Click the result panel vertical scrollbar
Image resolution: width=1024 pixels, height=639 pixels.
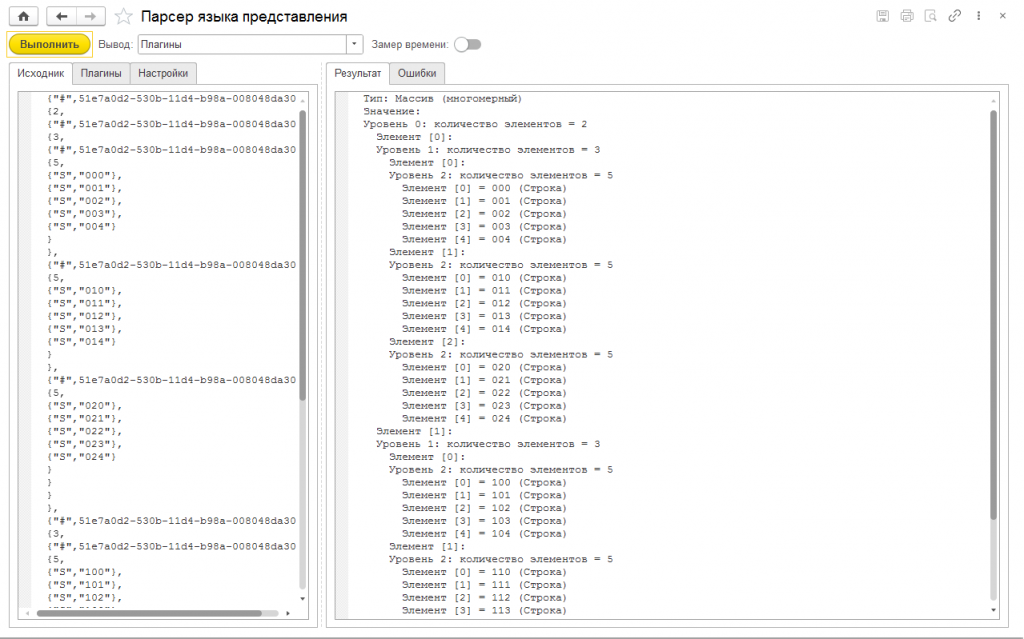pos(993,314)
